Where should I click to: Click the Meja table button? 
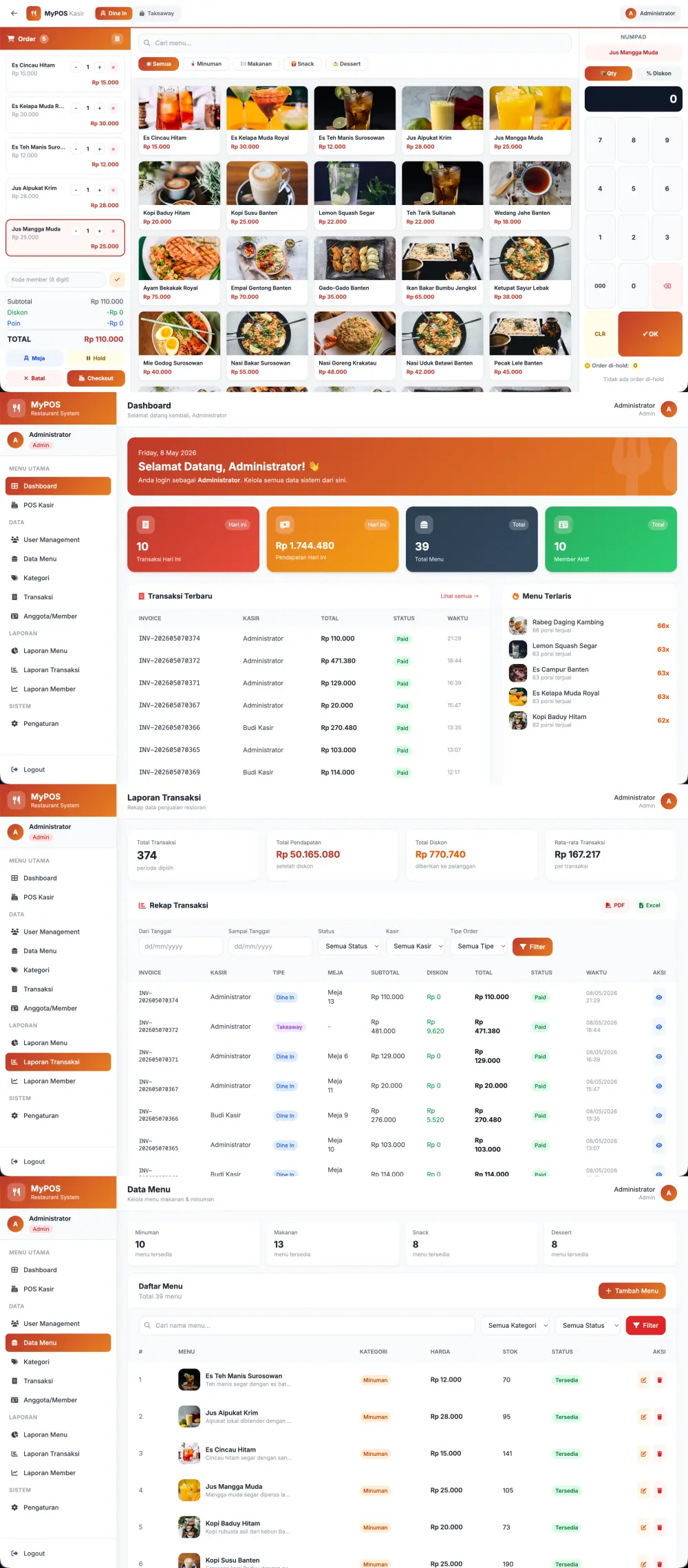point(34,358)
